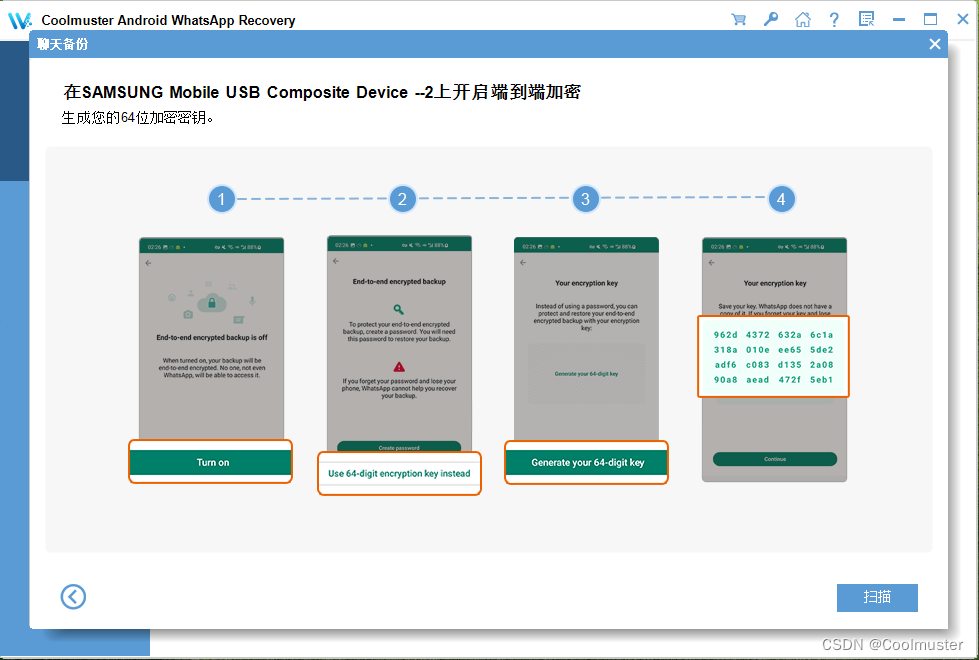Screen dimensions: 979x660
Task: Click the 64-digit encryption key code box
Action: (774, 357)
